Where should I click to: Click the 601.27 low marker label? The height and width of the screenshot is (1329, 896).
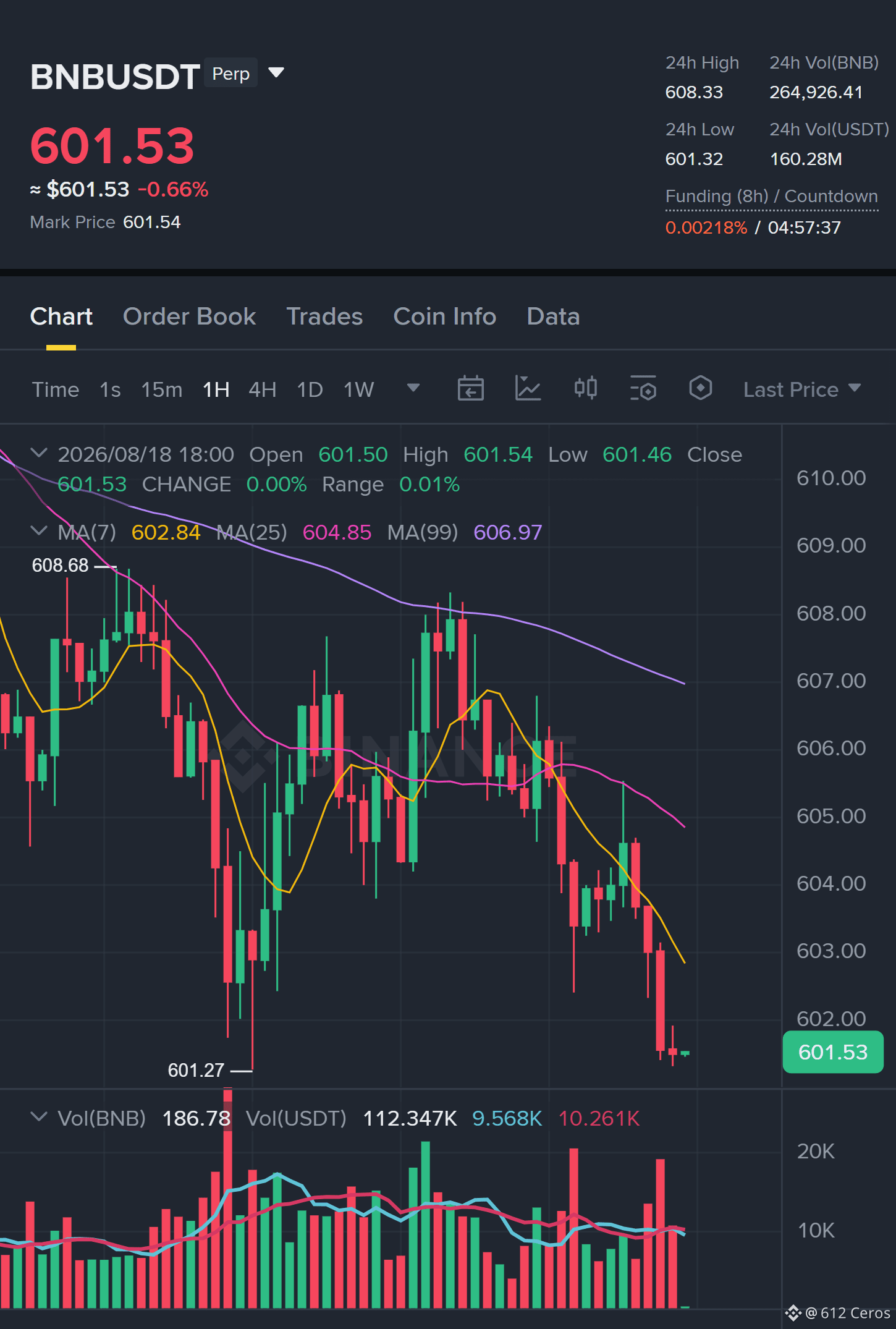[x=196, y=1070]
